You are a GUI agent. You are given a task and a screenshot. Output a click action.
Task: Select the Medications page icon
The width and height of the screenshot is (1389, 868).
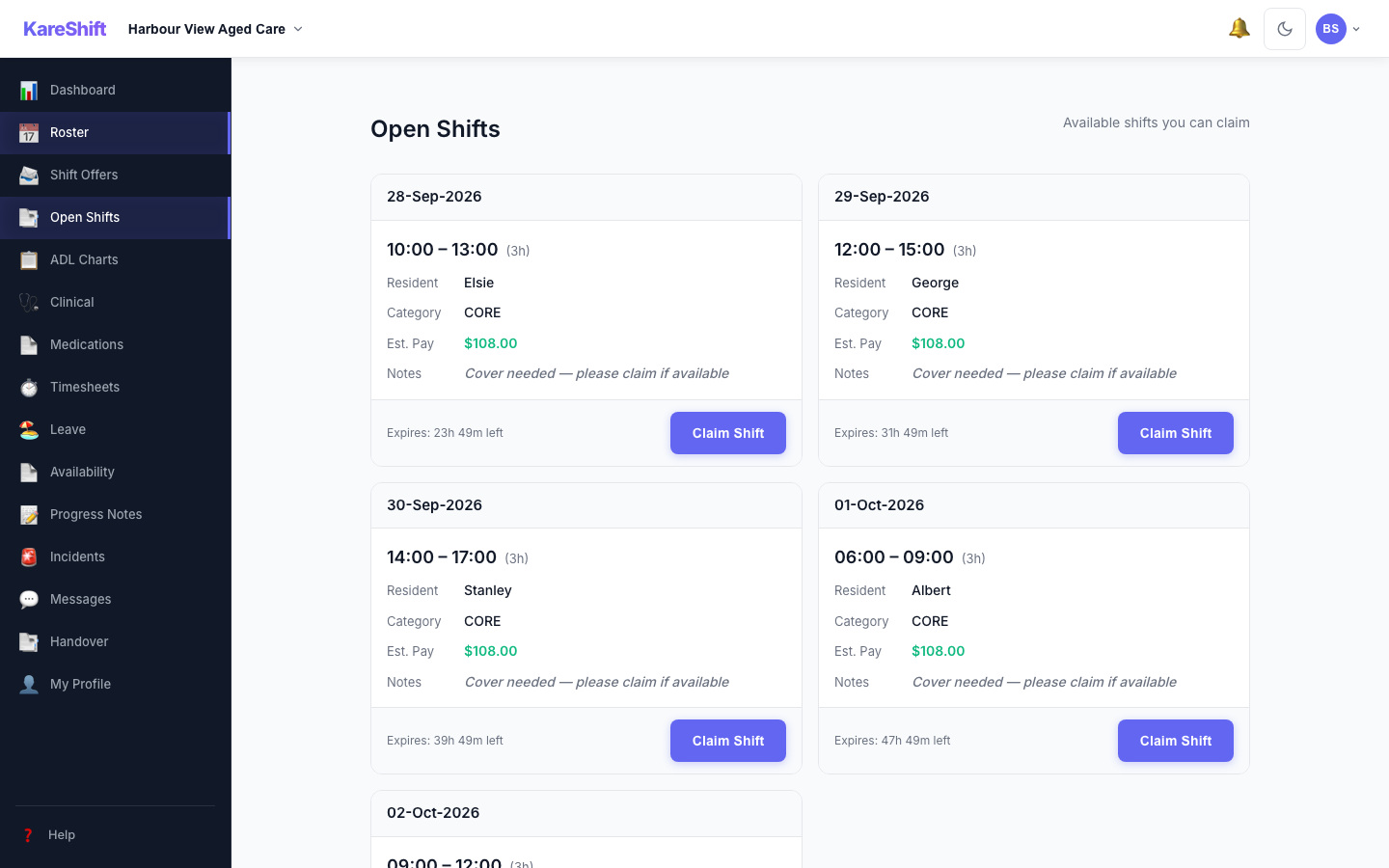[x=29, y=344]
